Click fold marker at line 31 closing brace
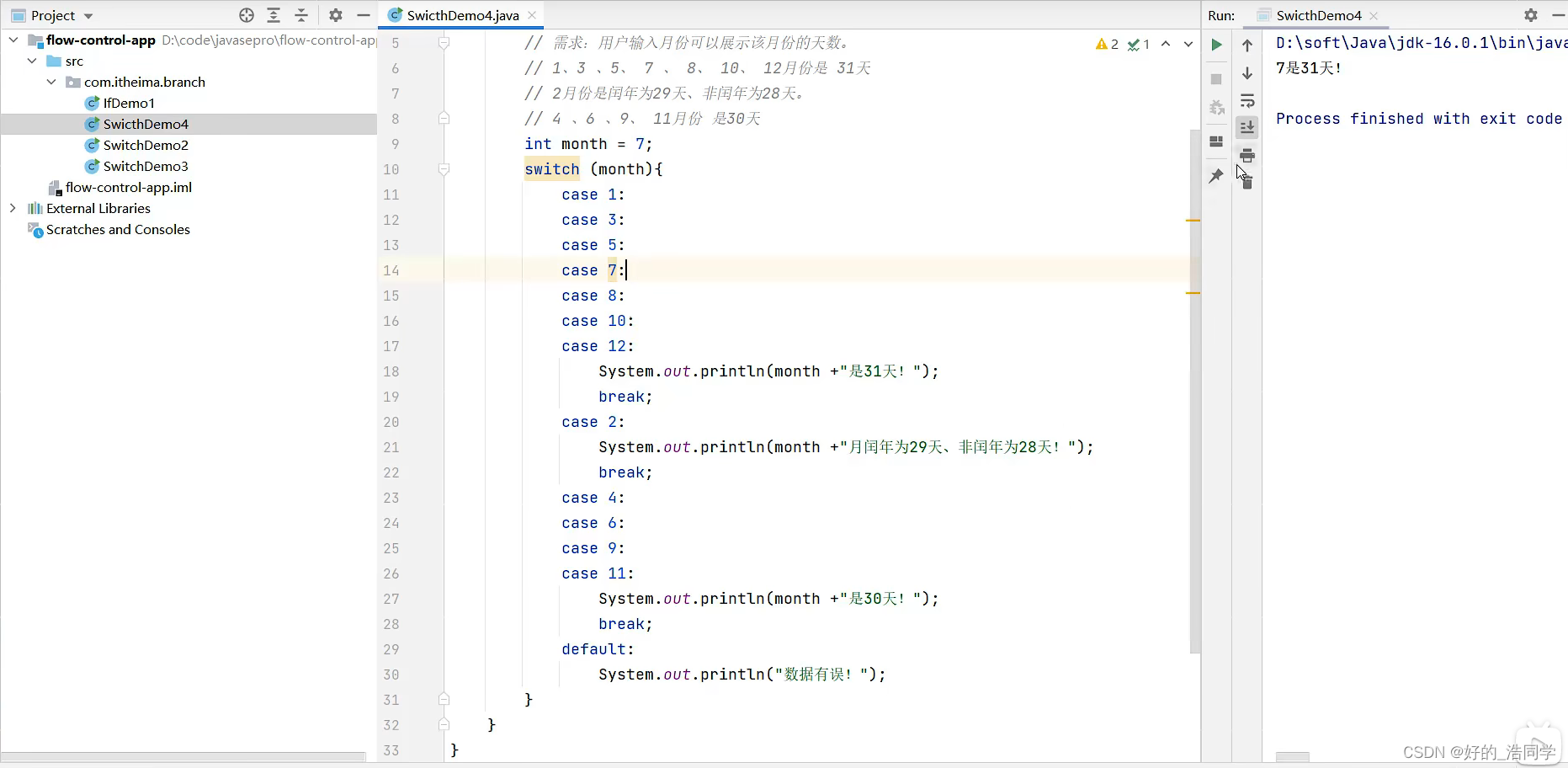 [444, 700]
